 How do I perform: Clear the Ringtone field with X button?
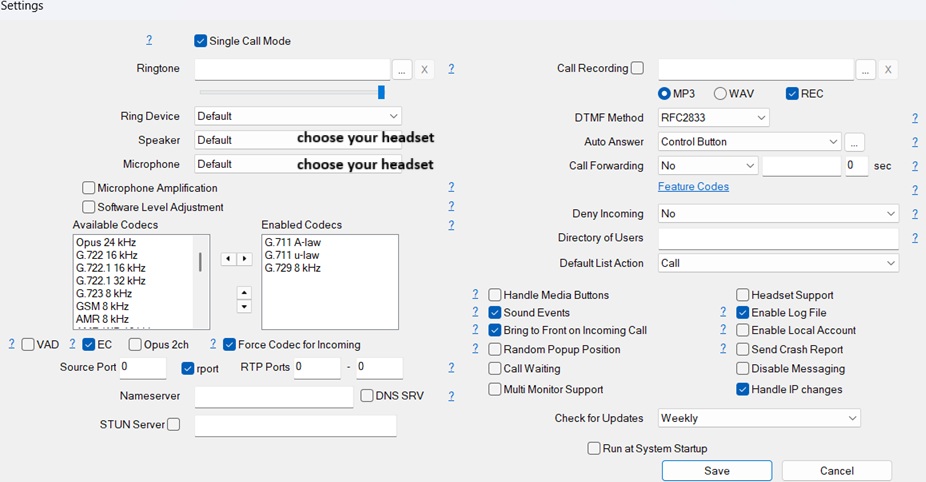tap(425, 69)
